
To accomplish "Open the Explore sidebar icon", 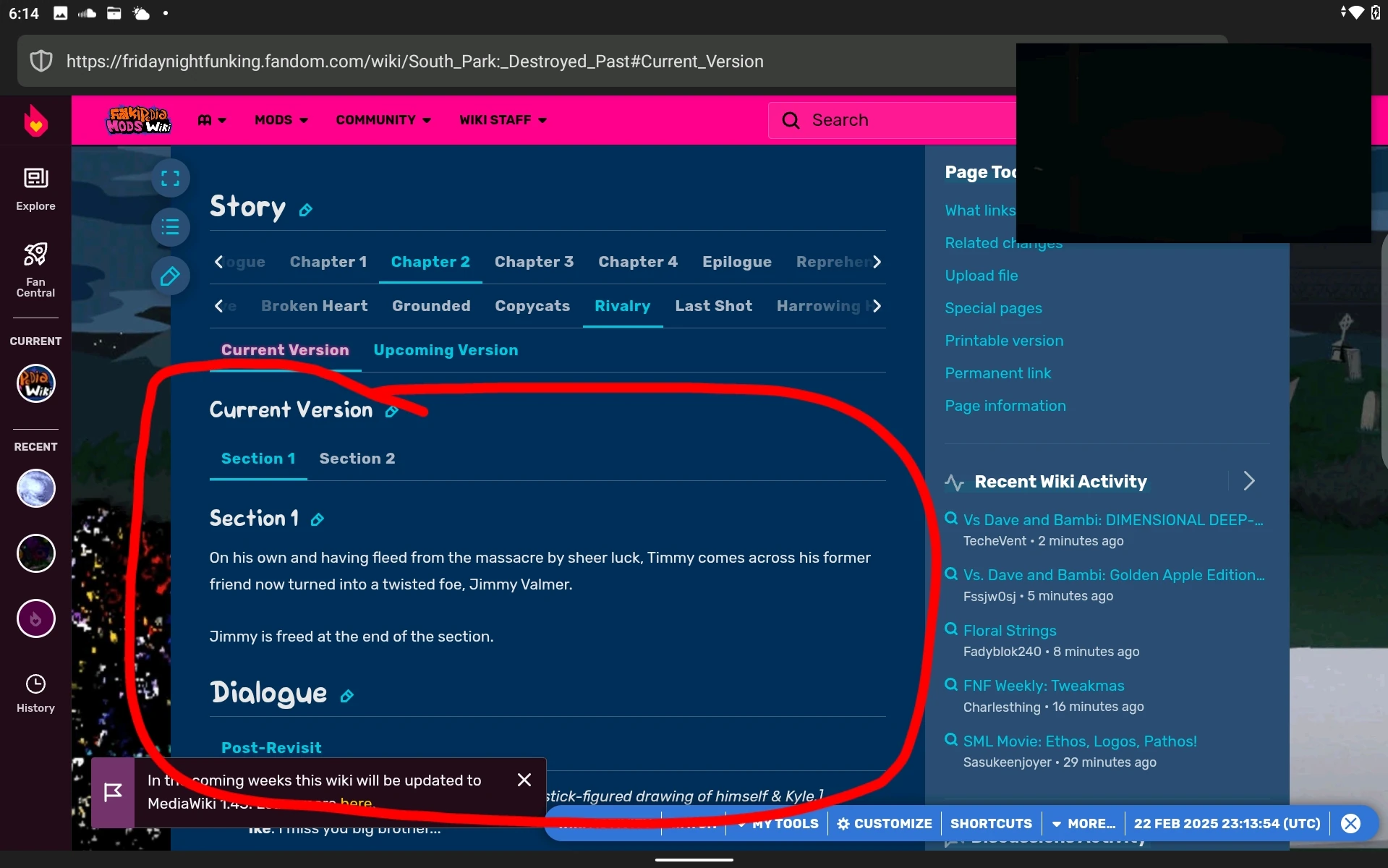I will [35, 188].
